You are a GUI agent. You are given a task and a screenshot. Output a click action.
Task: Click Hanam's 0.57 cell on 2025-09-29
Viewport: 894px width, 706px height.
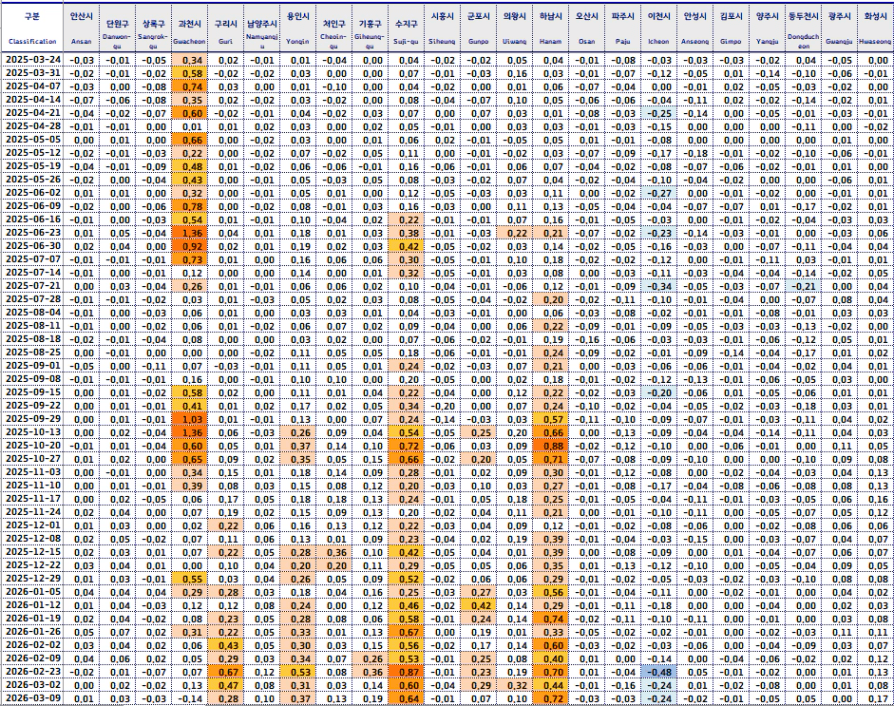coord(550,419)
